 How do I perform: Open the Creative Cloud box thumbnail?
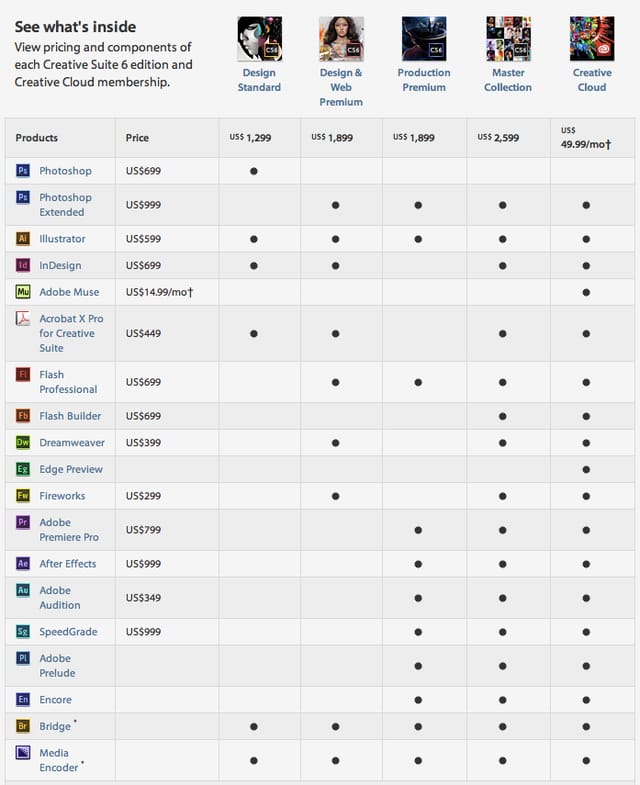tap(592, 39)
